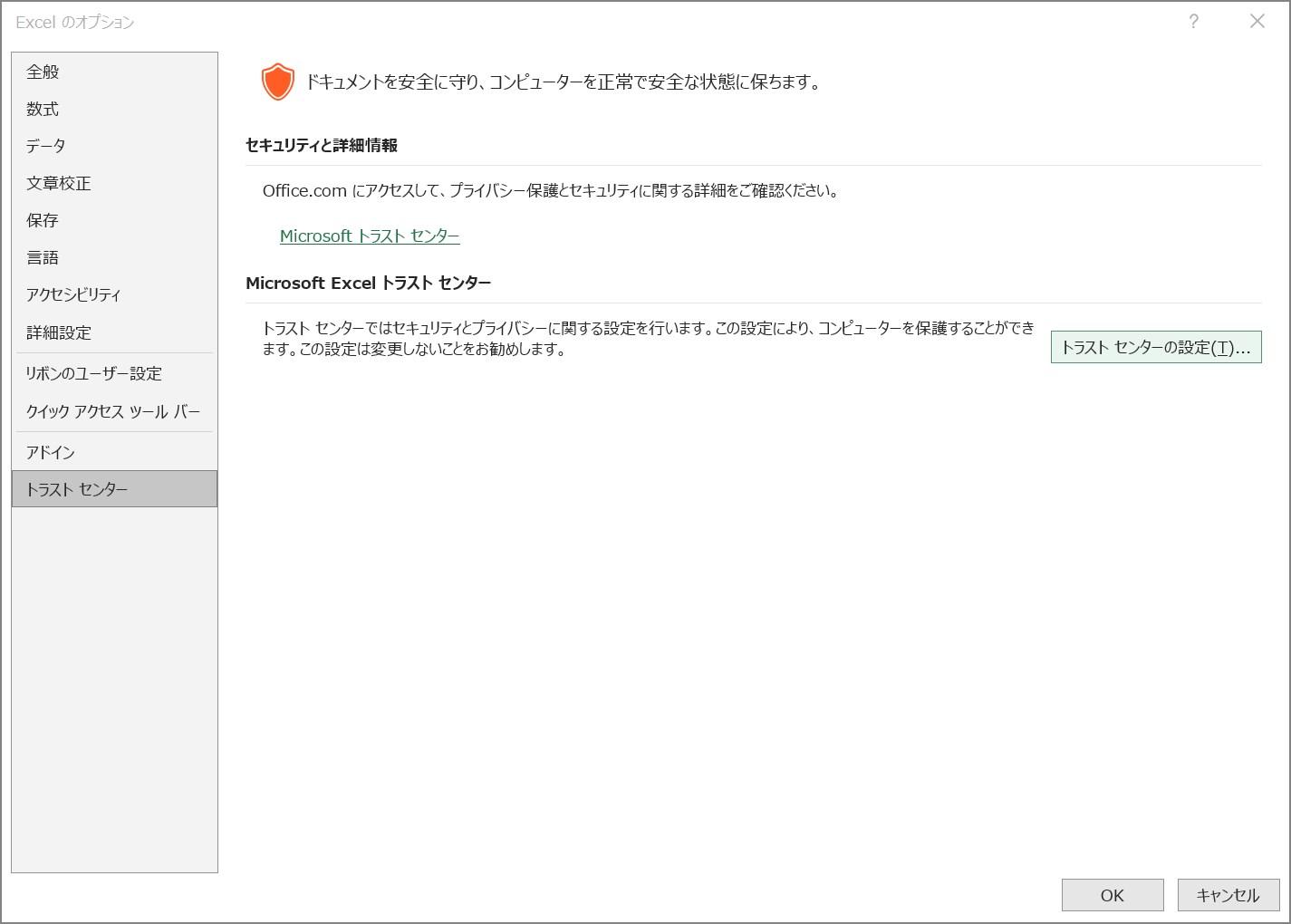Switch to the 数式 settings page
The height and width of the screenshot is (924, 1291).
click(43, 109)
